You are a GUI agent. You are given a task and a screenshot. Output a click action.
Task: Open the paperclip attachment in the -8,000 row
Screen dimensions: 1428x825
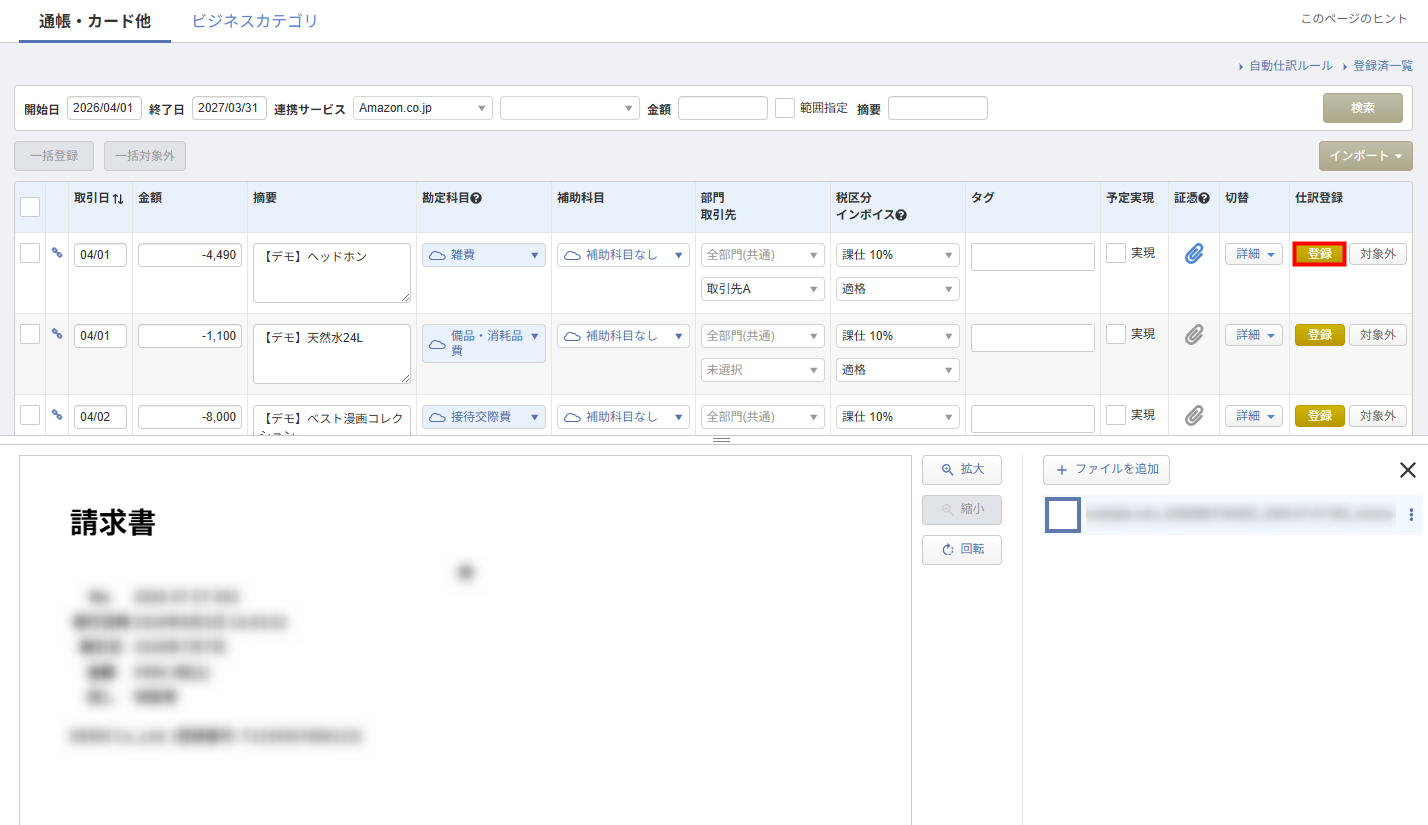tap(1194, 415)
